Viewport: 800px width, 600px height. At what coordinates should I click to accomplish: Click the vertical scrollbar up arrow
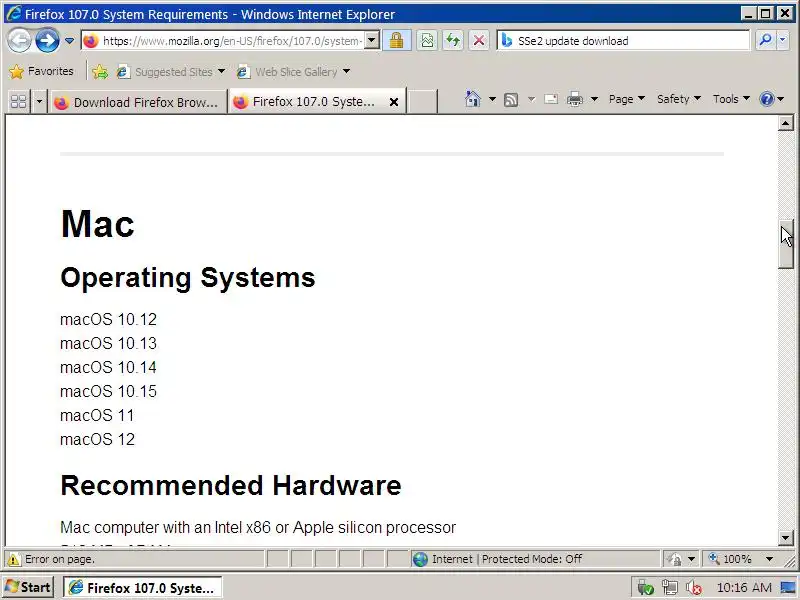tap(786, 123)
